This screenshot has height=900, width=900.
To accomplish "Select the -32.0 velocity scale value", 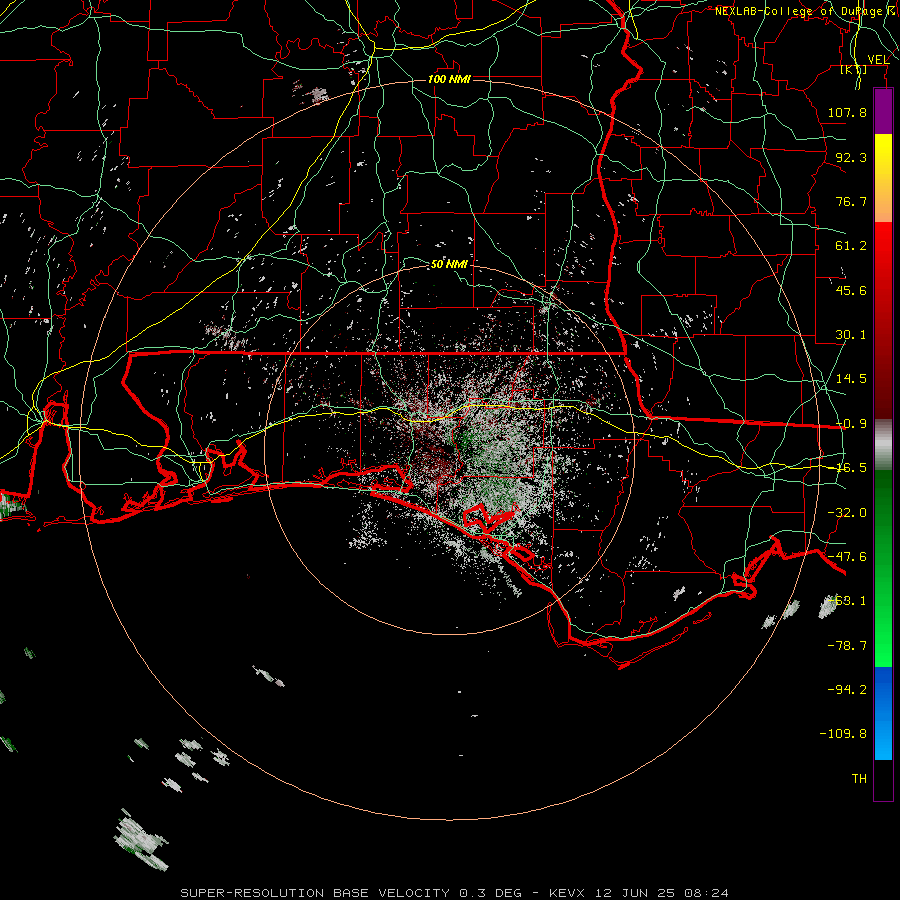I will click(847, 513).
